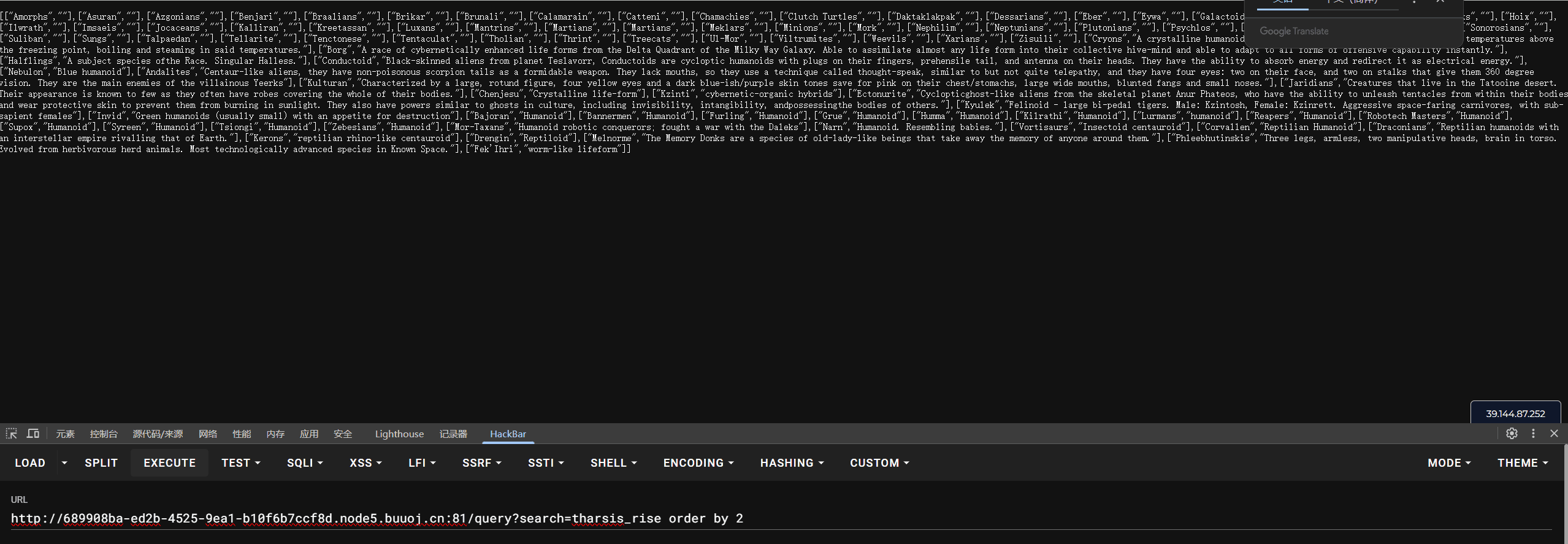Image resolution: width=1568 pixels, height=544 pixels.
Task: Run the request with EXECUTE
Action: pos(169,463)
